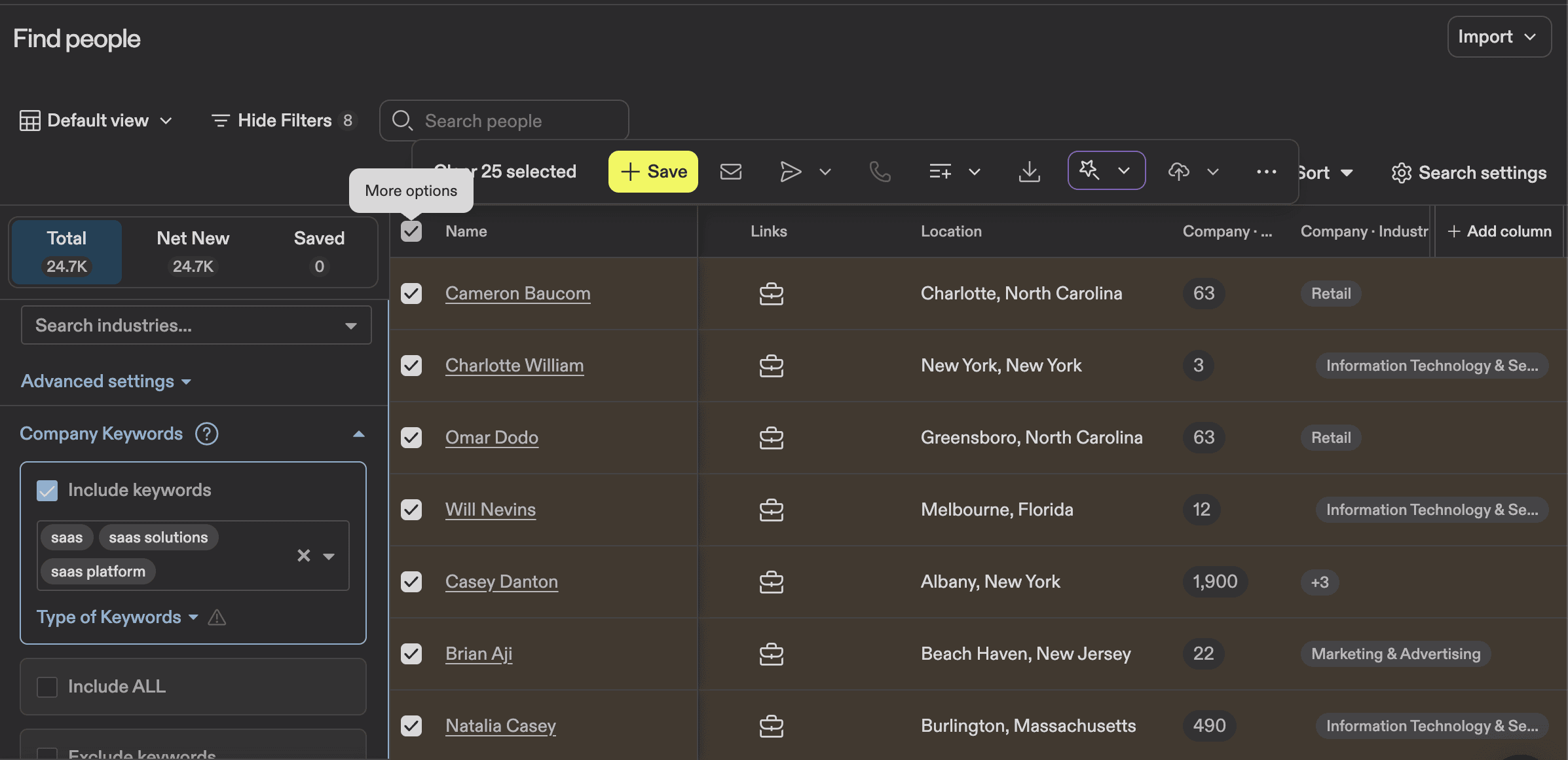1568x760 pixels.
Task: Click the cloud upload CRM icon
Action: pyautogui.click(x=1178, y=172)
